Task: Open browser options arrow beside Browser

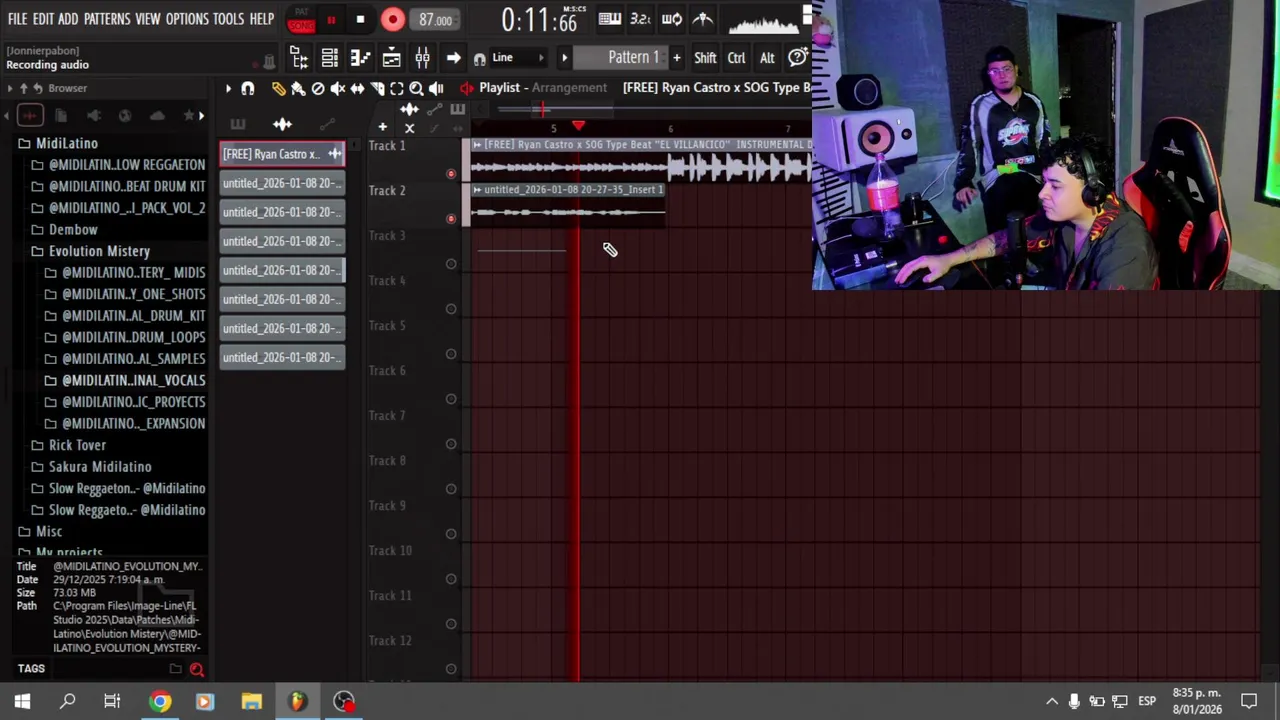Action: pos(10,88)
